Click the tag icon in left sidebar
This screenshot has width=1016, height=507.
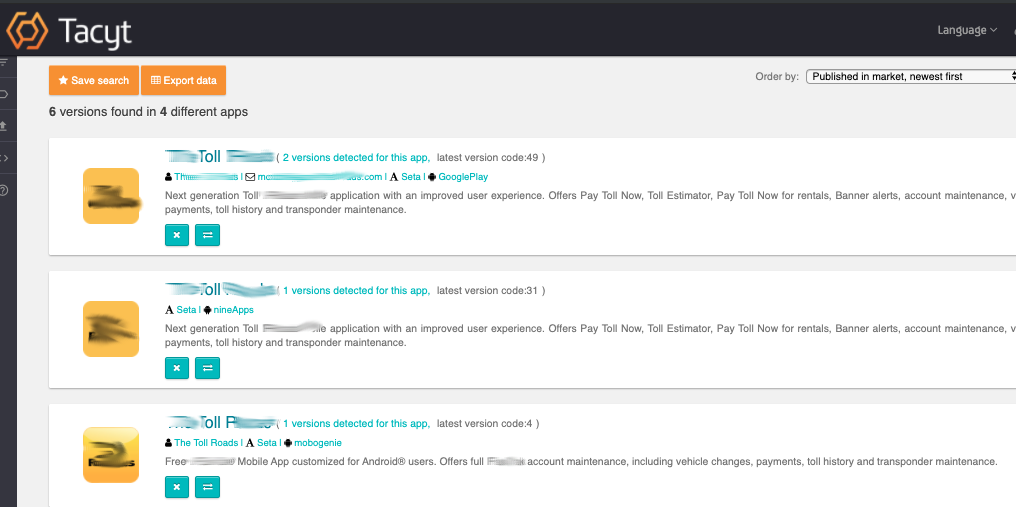pos(4,94)
